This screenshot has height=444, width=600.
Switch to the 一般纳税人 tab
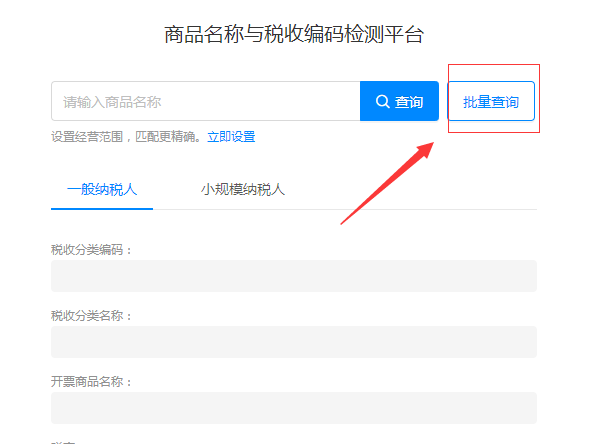(102, 189)
